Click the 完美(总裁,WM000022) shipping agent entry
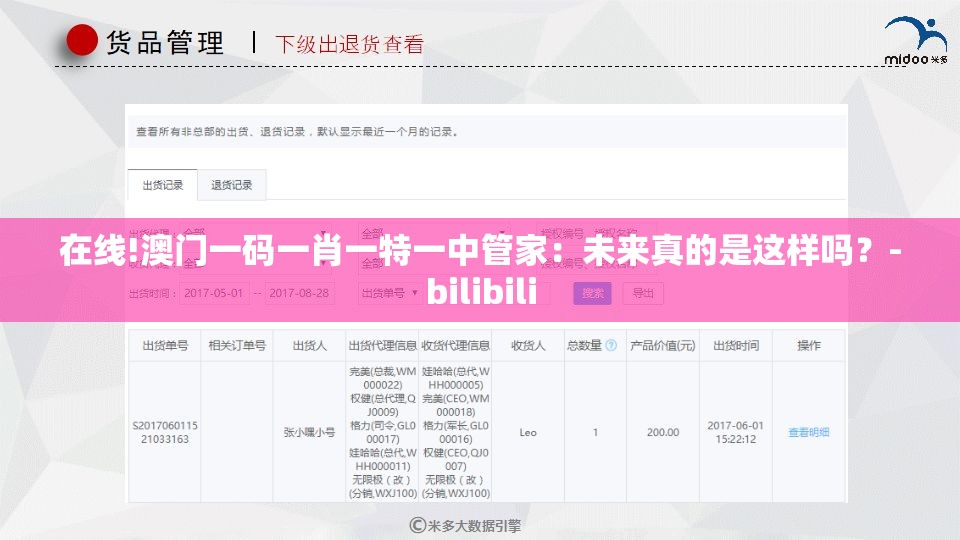Image resolution: width=960 pixels, height=540 pixels. 383,378
